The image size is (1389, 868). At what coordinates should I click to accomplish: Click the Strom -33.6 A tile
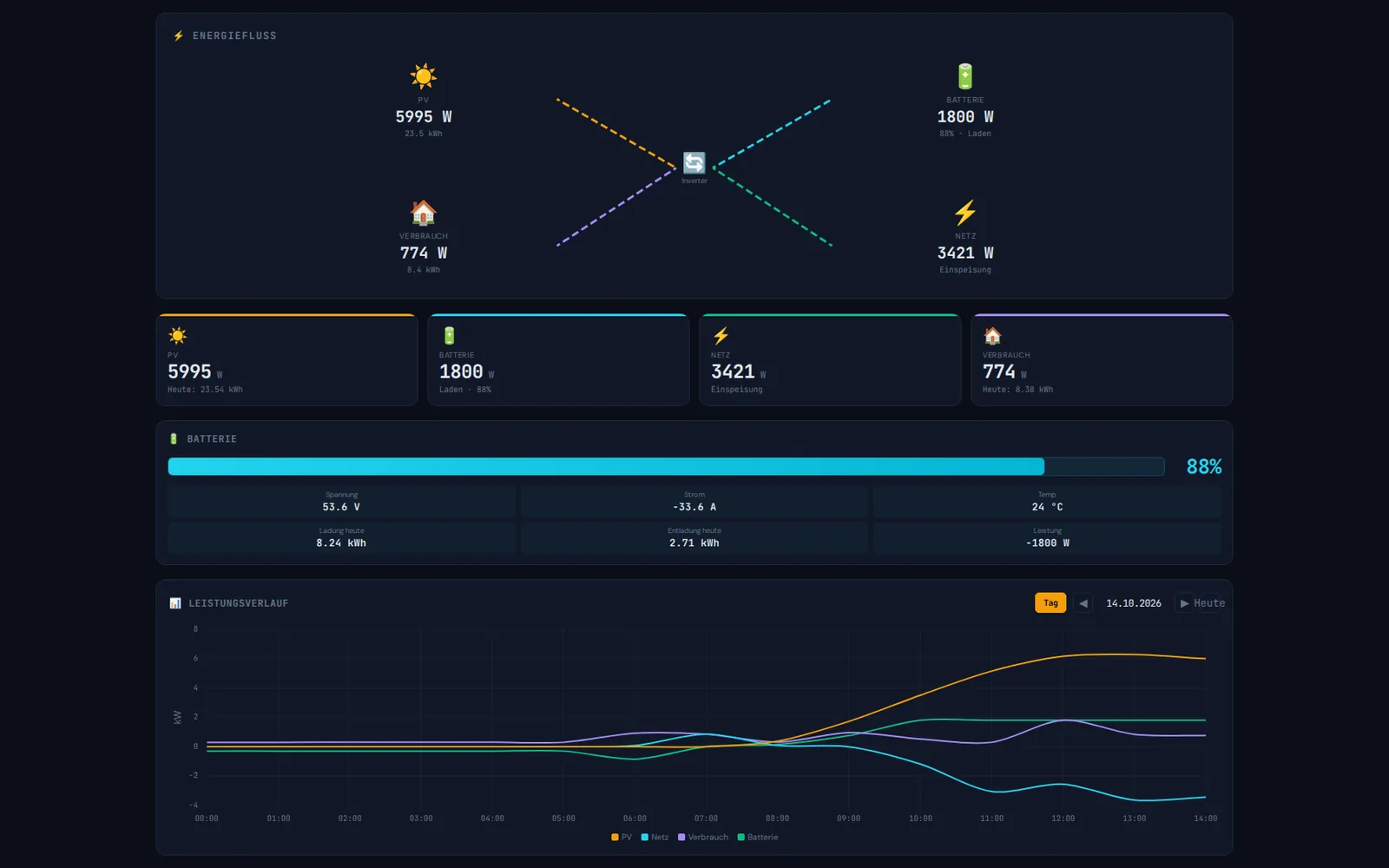coord(694,502)
